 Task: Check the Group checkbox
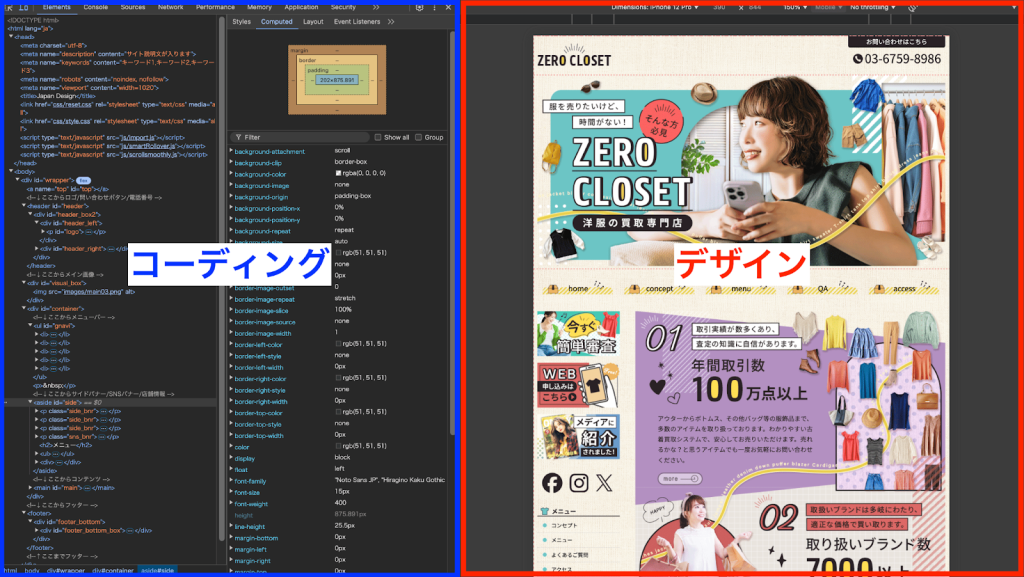[419, 137]
